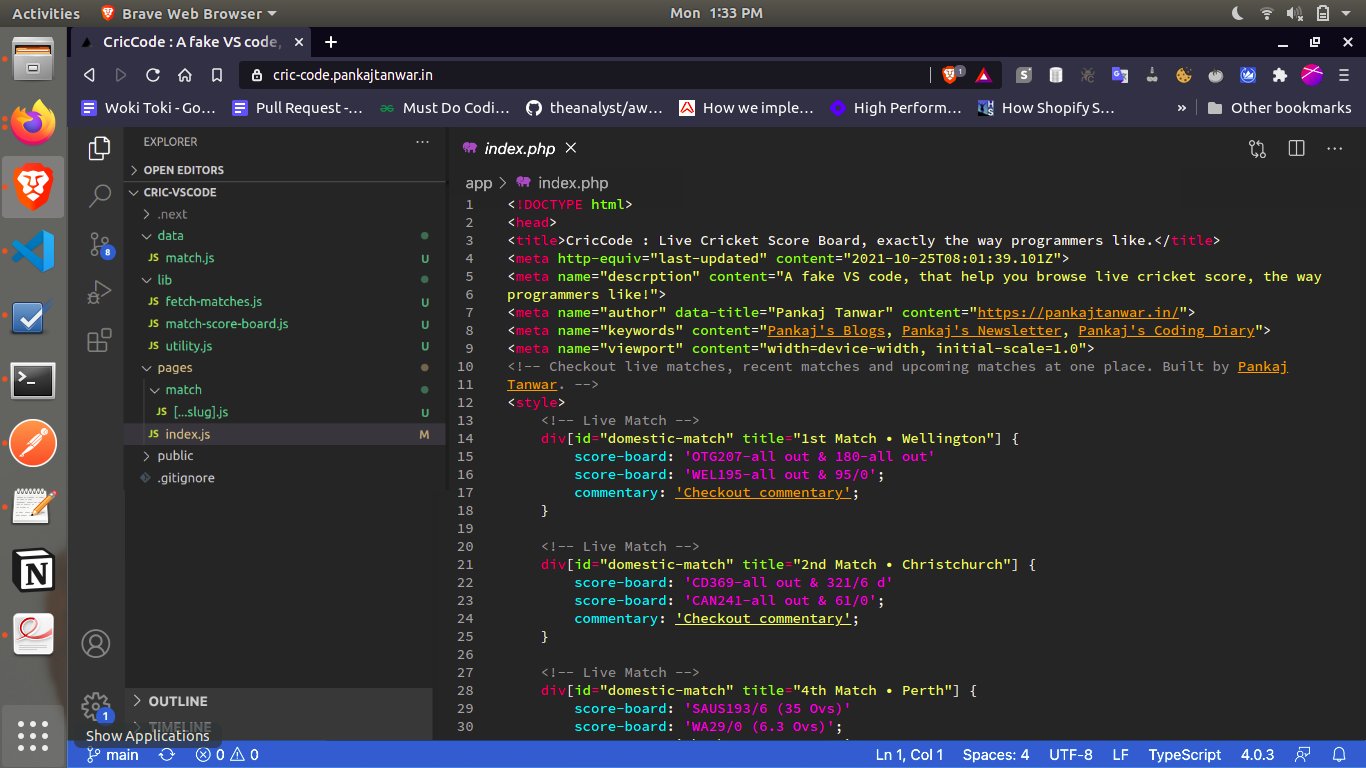The height and width of the screenshot is (768, 1366).
Task: Open editor more actions ellipsis
Action: 1334,148
